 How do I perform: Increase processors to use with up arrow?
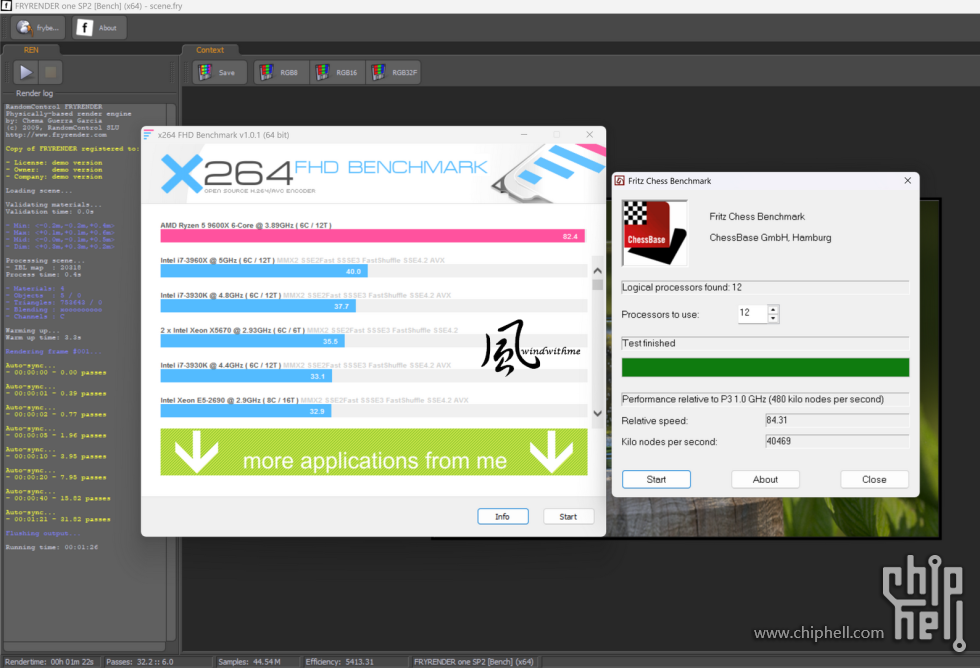(x=773, y=309)
